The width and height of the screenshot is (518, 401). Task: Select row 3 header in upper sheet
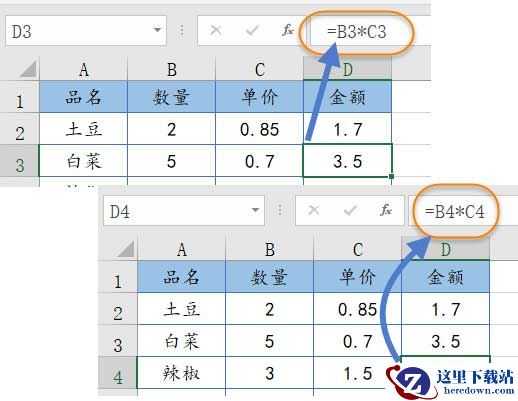(x=19, y=161)
